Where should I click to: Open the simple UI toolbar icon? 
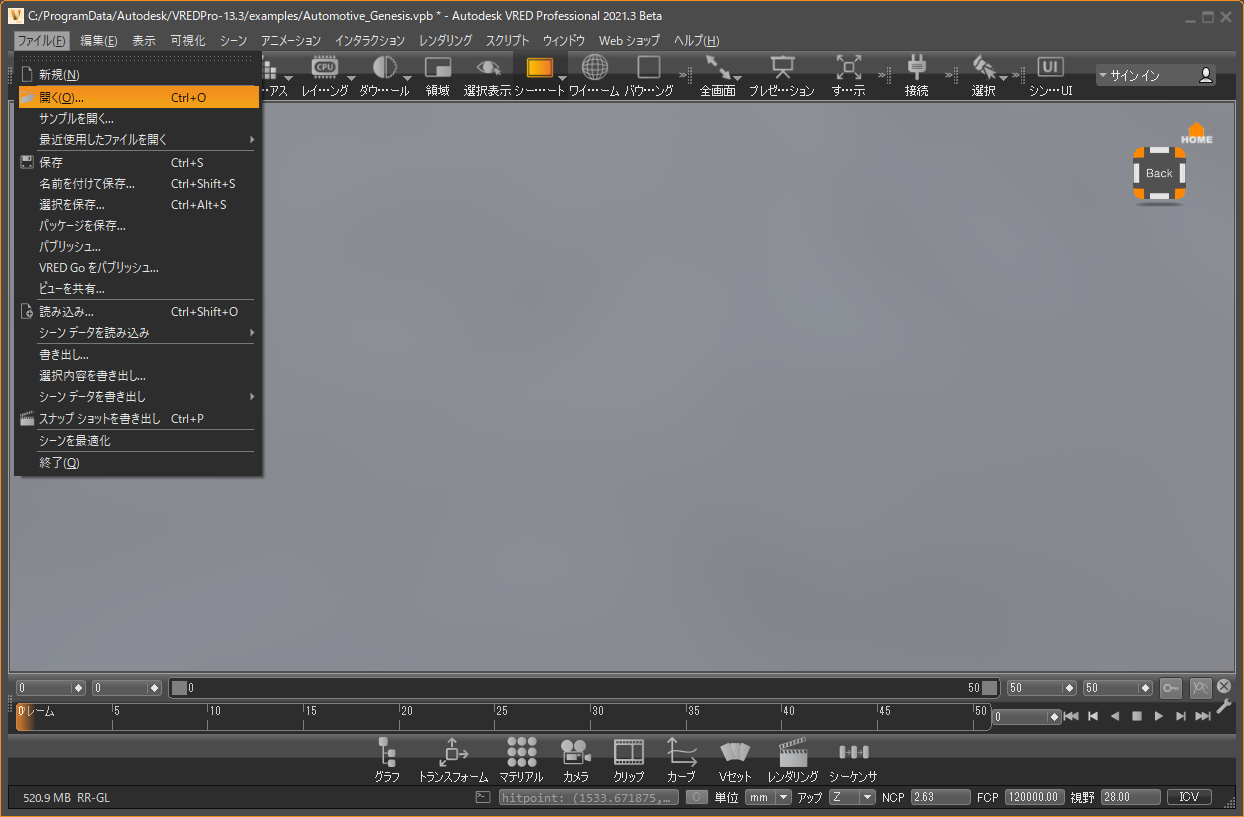[1050, 67]
